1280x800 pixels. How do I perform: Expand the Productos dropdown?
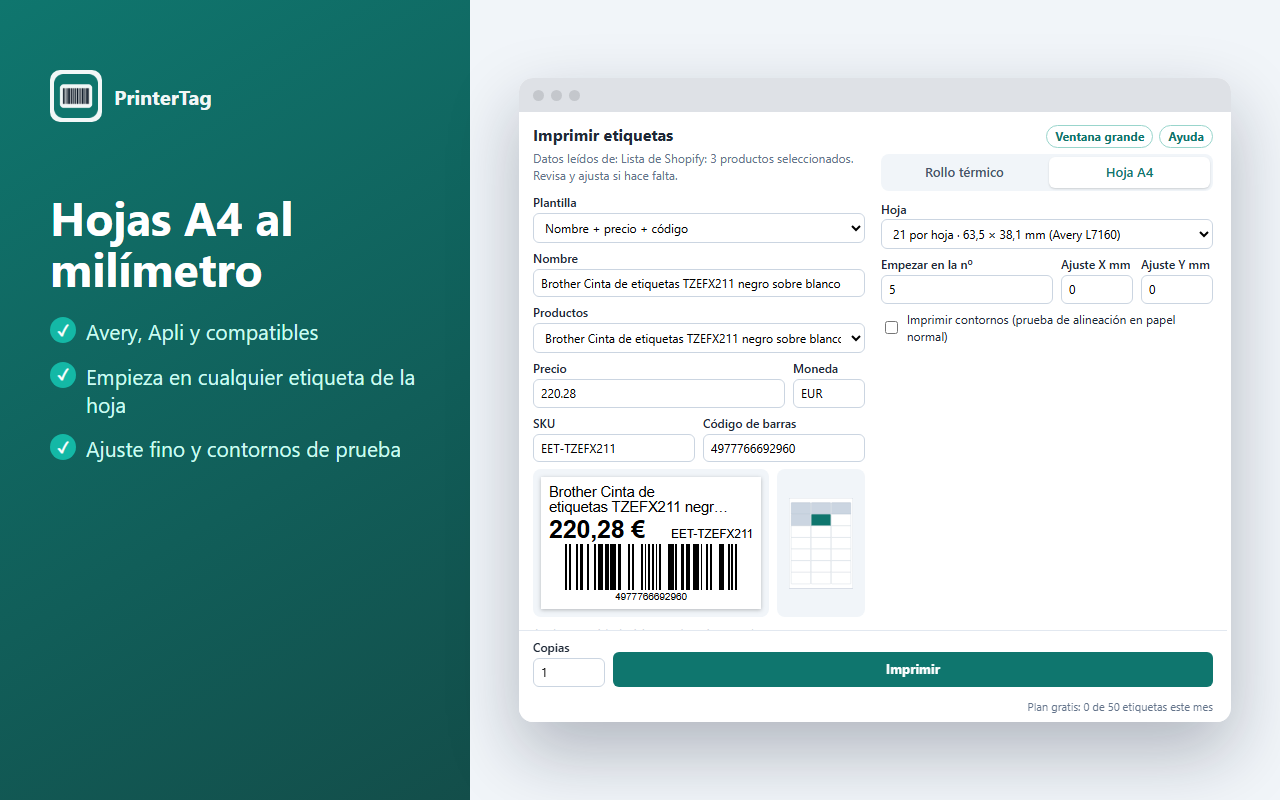[x=699, y=338]
